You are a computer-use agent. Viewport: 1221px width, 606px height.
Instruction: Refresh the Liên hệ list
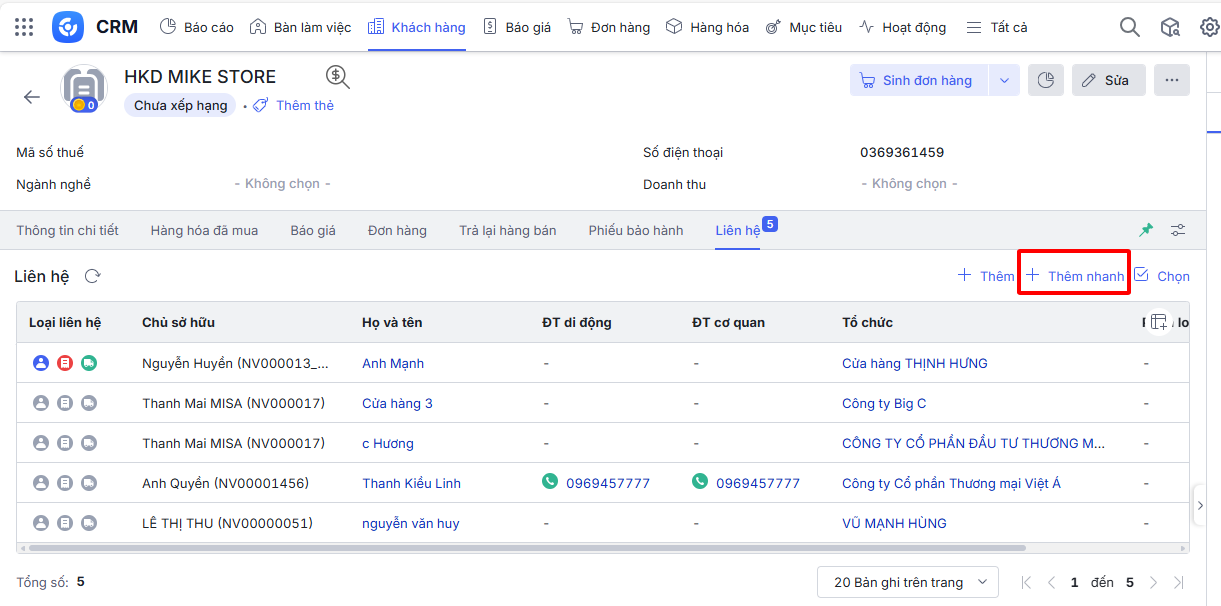point(92,276)
